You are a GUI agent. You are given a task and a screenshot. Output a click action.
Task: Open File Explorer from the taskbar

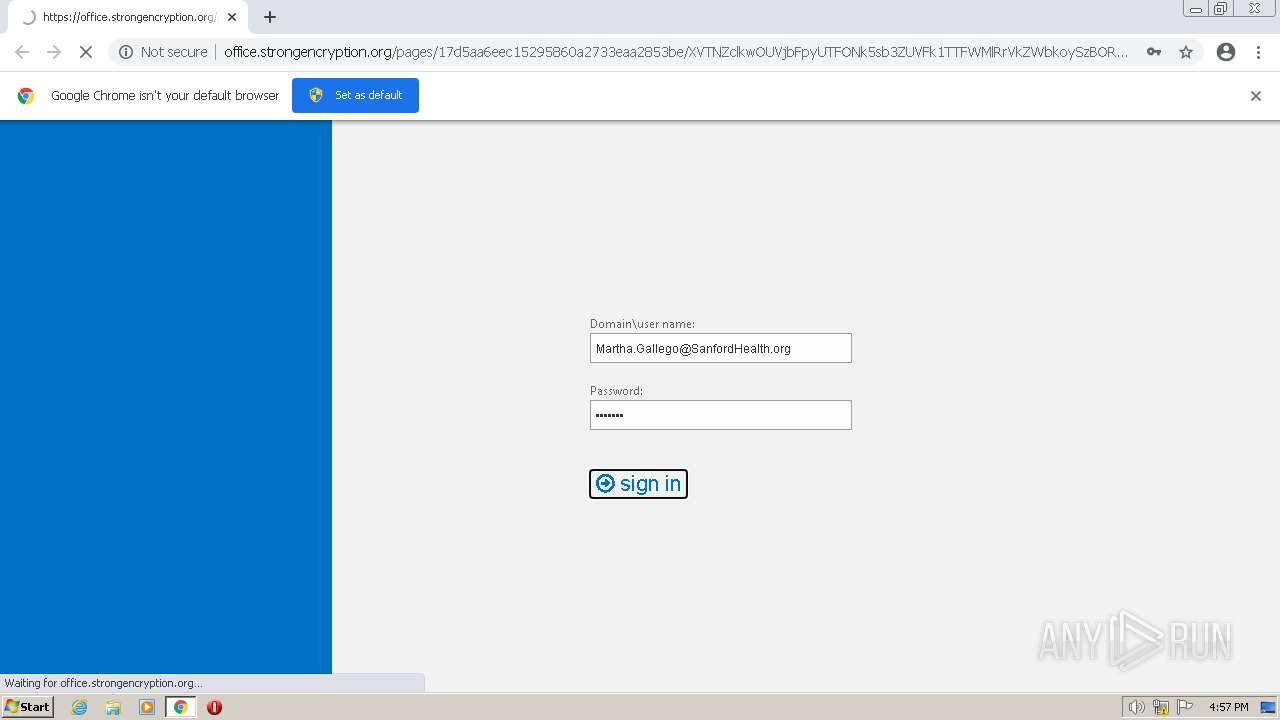pyautogui.click(x=113, y=707)
